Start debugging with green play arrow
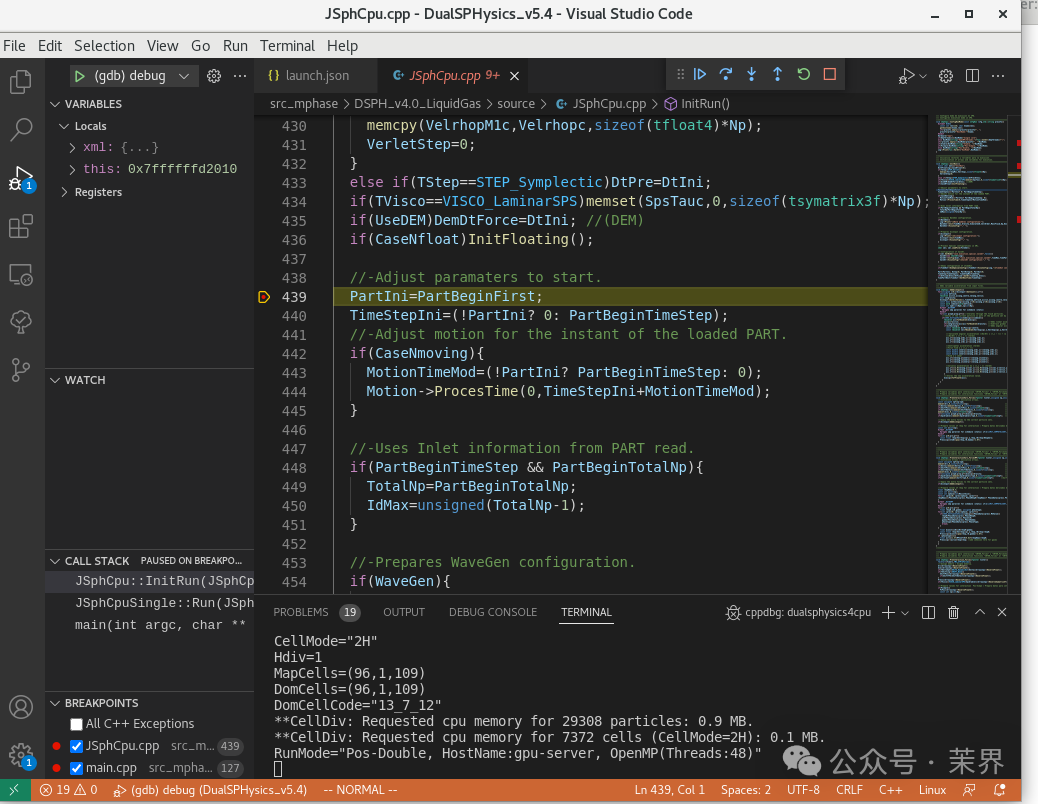Image resolution: width=1038 pixels, height=804 pixels. 79,76
